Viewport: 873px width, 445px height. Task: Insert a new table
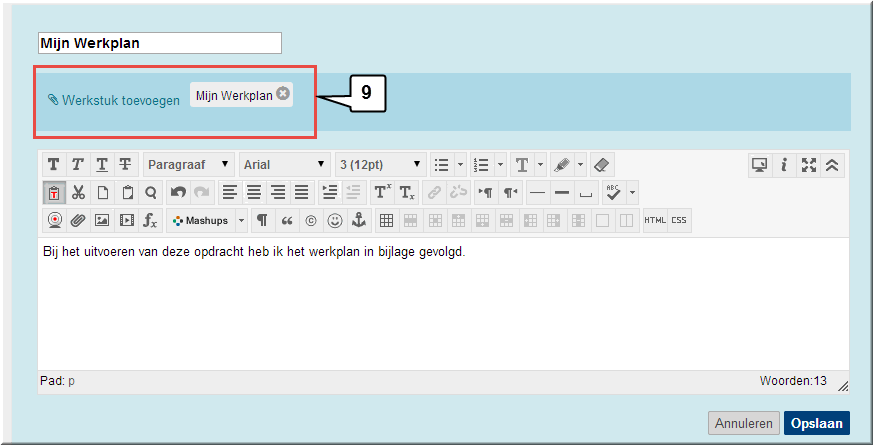tap(387, 221)
